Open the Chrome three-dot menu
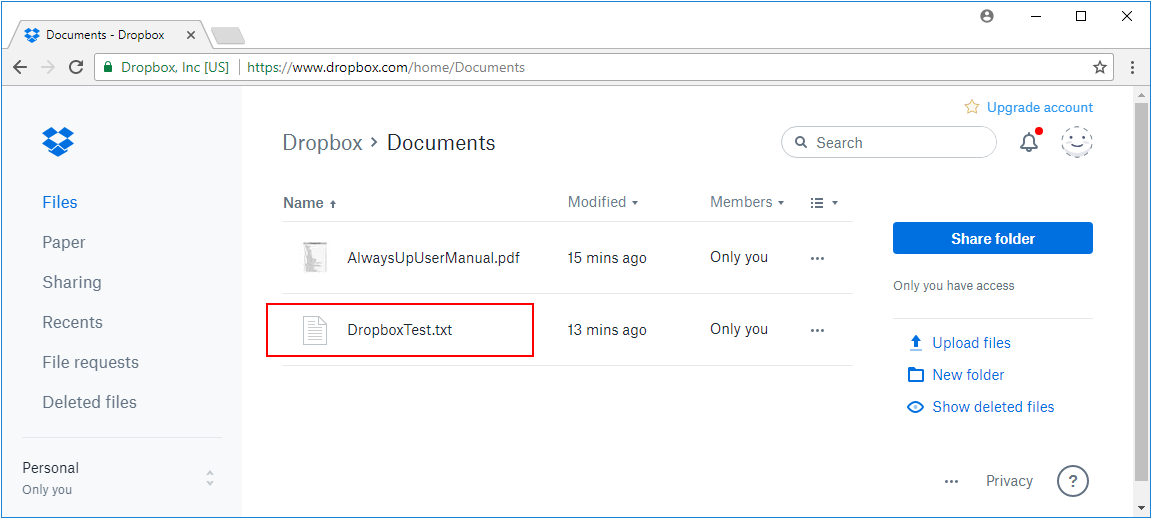 [x=1134, y=68]
